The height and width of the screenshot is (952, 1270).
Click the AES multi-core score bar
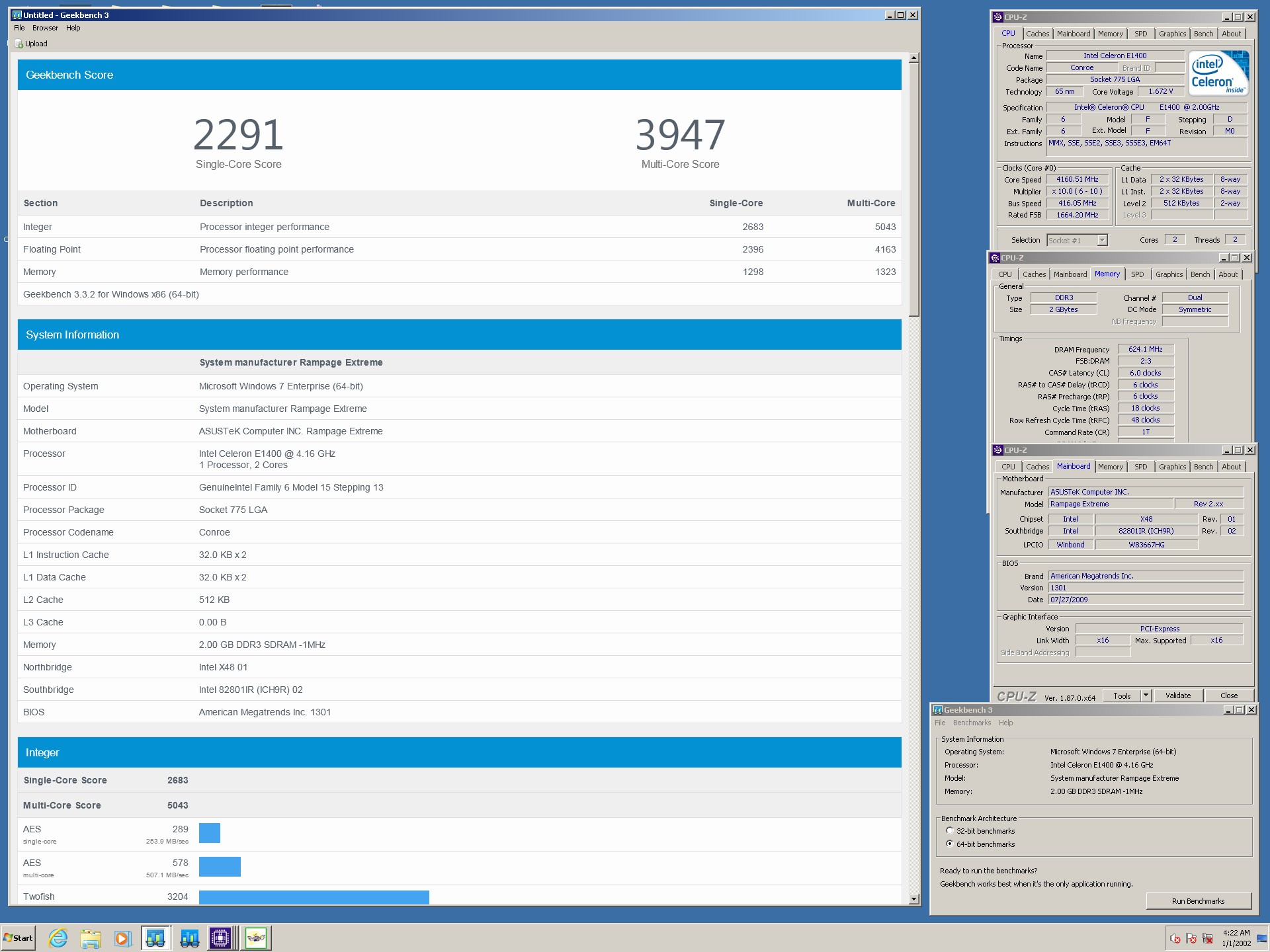coord(220,866)
